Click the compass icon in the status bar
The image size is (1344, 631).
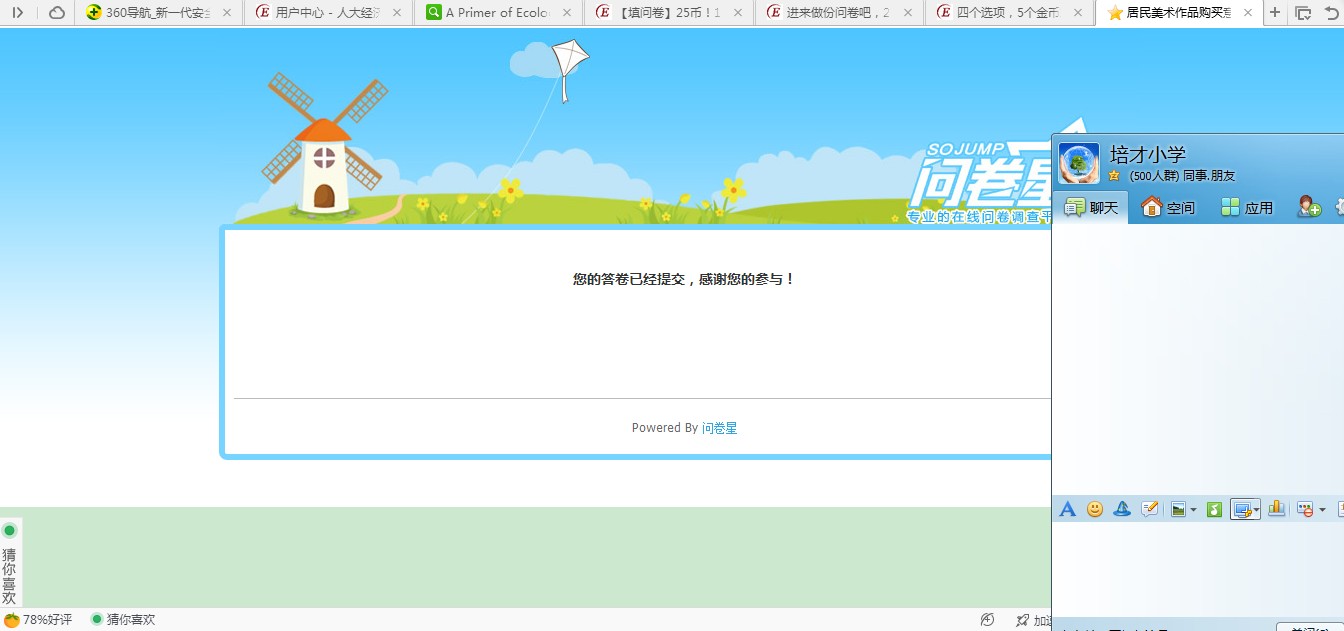click(x=988, y=620)
